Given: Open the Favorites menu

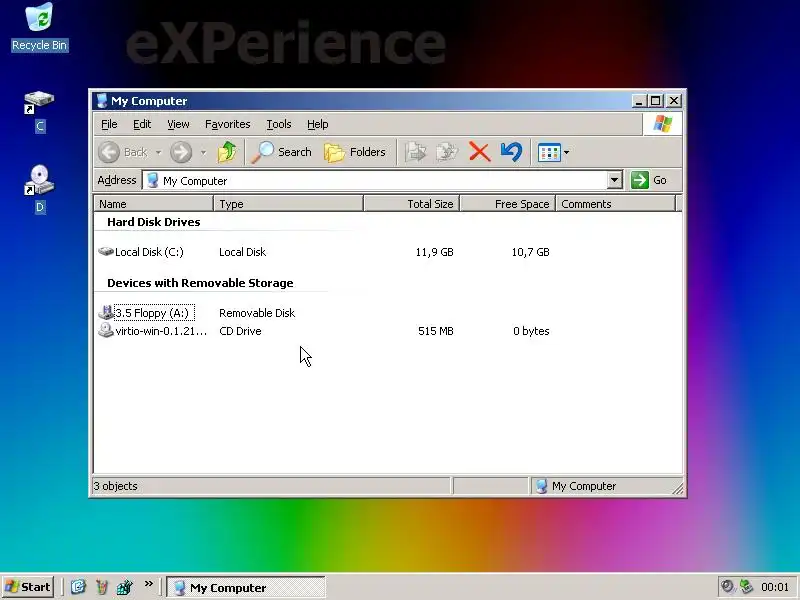Looking at the screenshot, I should point(228,124).
